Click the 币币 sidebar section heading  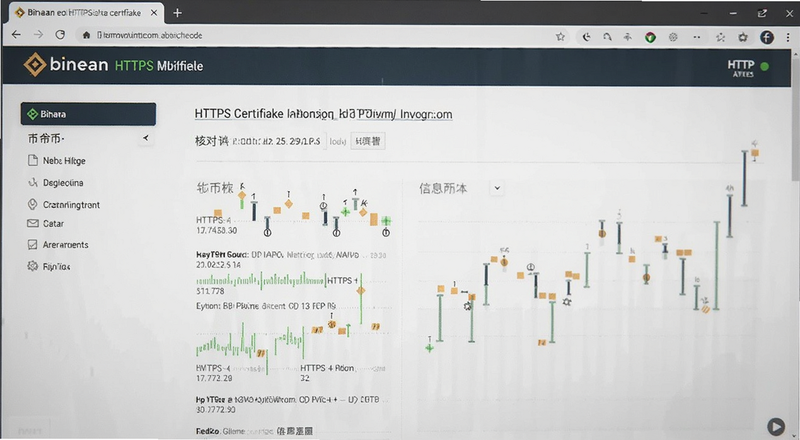click(46, 138)
